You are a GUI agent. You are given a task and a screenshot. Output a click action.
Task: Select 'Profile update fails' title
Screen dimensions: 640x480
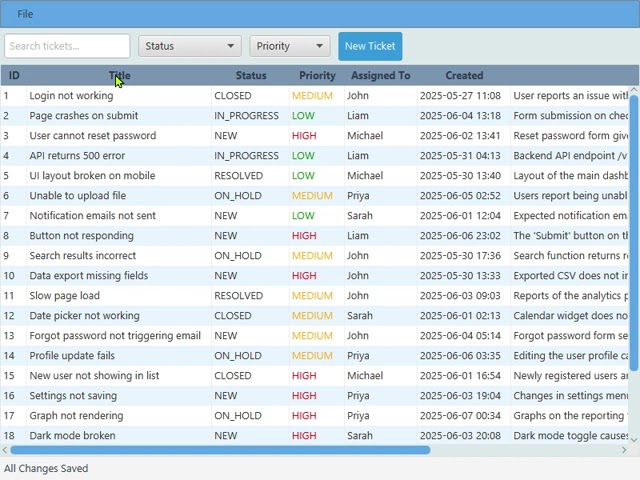72,356
